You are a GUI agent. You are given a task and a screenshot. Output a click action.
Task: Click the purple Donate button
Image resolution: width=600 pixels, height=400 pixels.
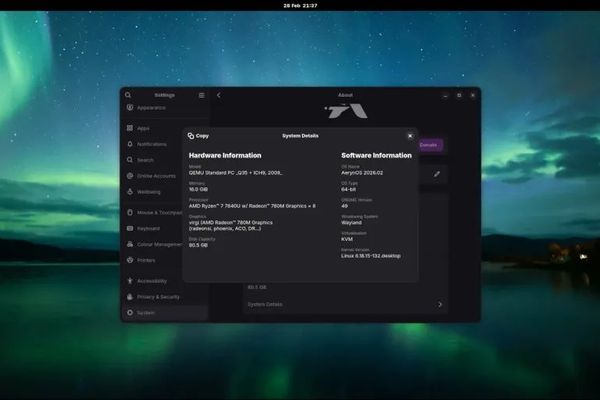431,145
